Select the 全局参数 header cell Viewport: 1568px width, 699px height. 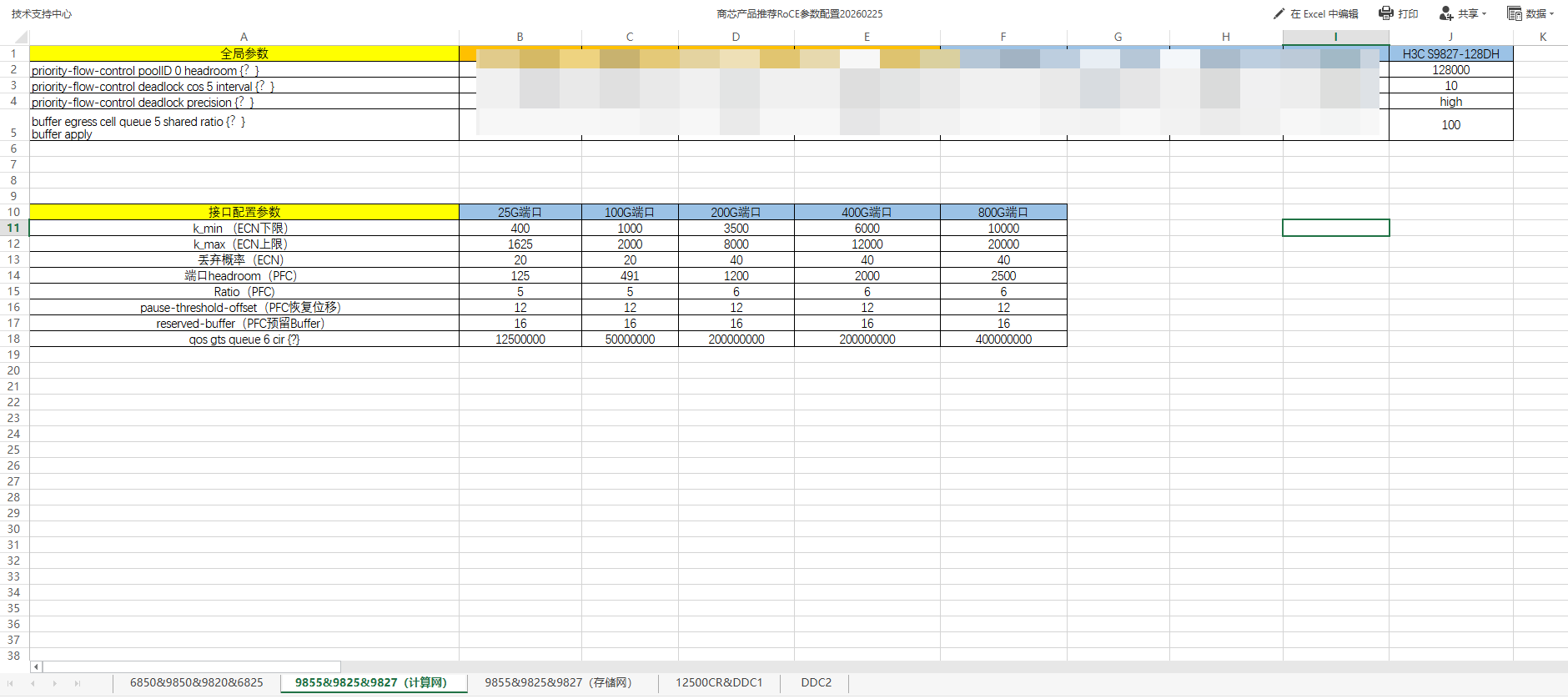pos(244,53)
